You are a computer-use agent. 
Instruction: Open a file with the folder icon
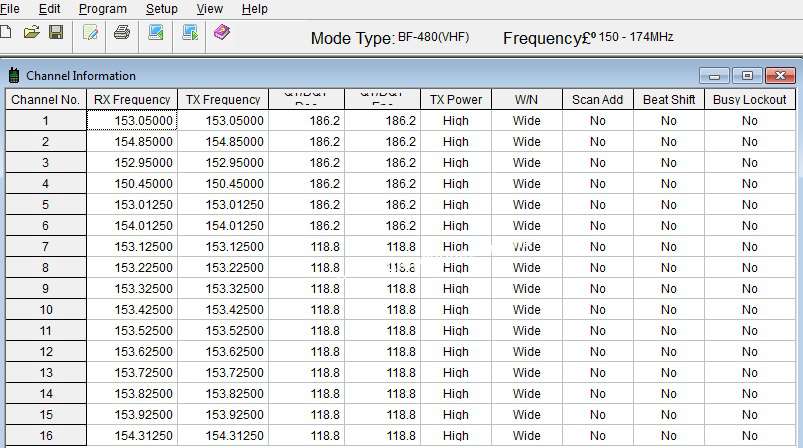pos(31,32)
